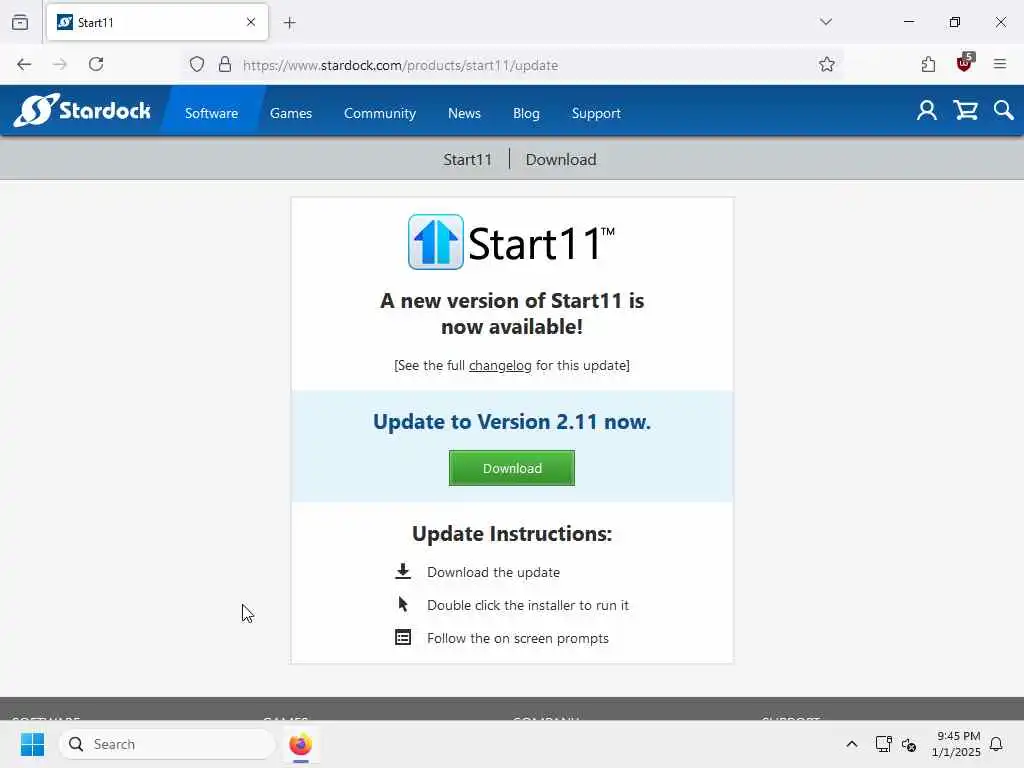View site security padlock info
This screenshot has width=1024, height=768.
tap(225, 65)
